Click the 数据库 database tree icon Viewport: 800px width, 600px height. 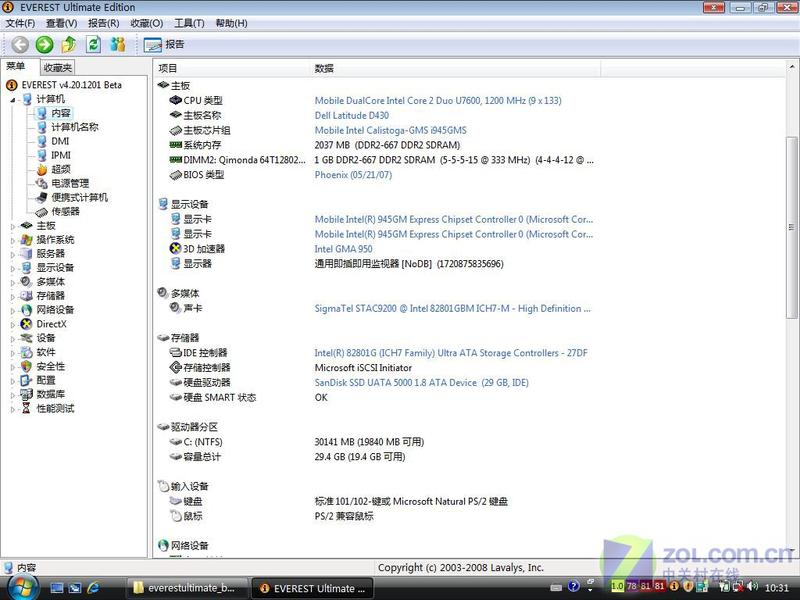(x=27, y=394)
